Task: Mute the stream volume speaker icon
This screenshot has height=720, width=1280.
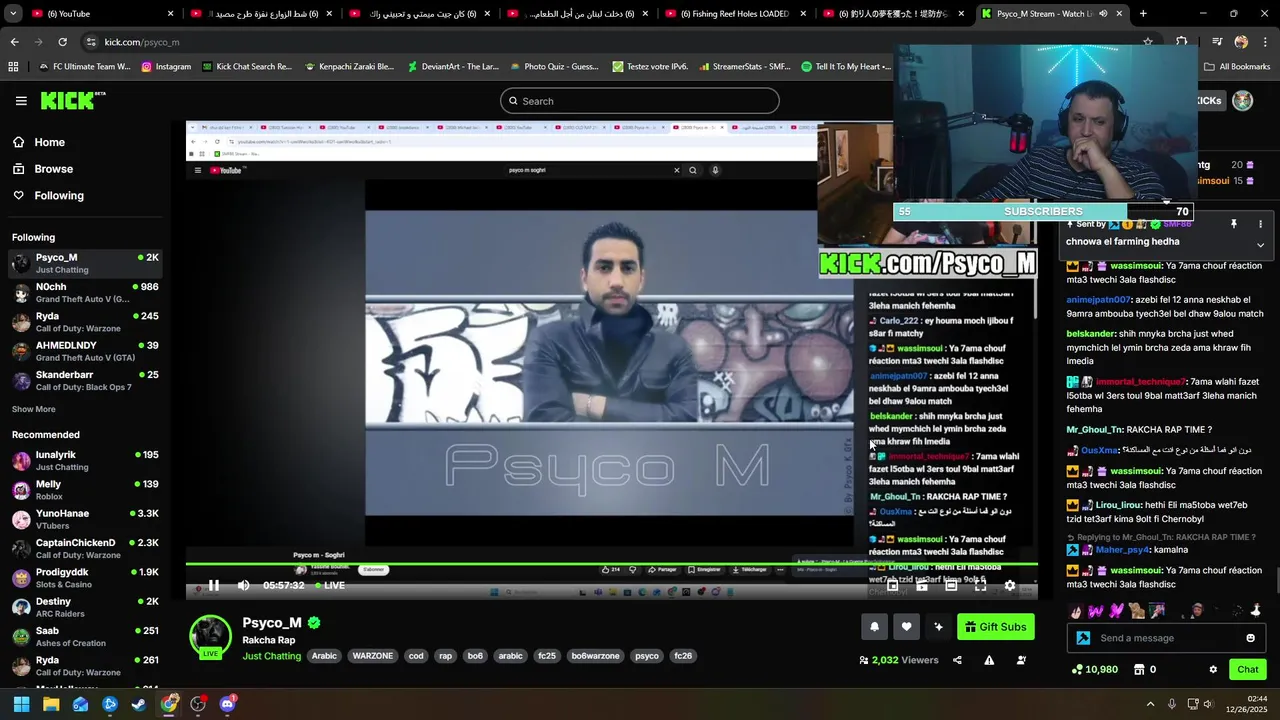Action: [243, 586]
